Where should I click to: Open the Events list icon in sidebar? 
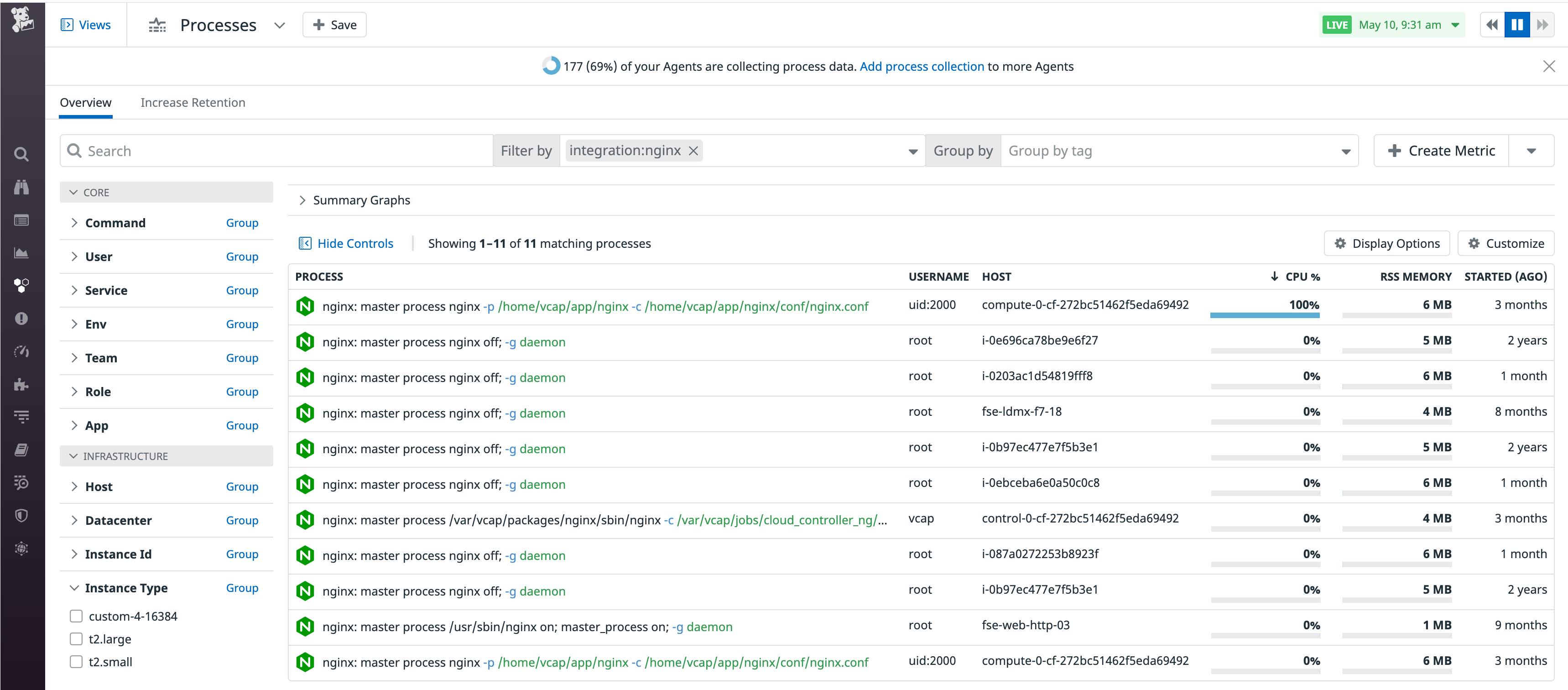click(x=21, y=220)
